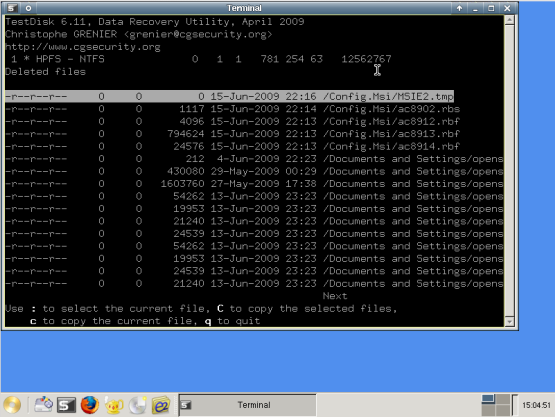Viewport: 555px width, 417px height.
Task: Select the Terminal task button in taskbar
Action: [x=247, y=405]
